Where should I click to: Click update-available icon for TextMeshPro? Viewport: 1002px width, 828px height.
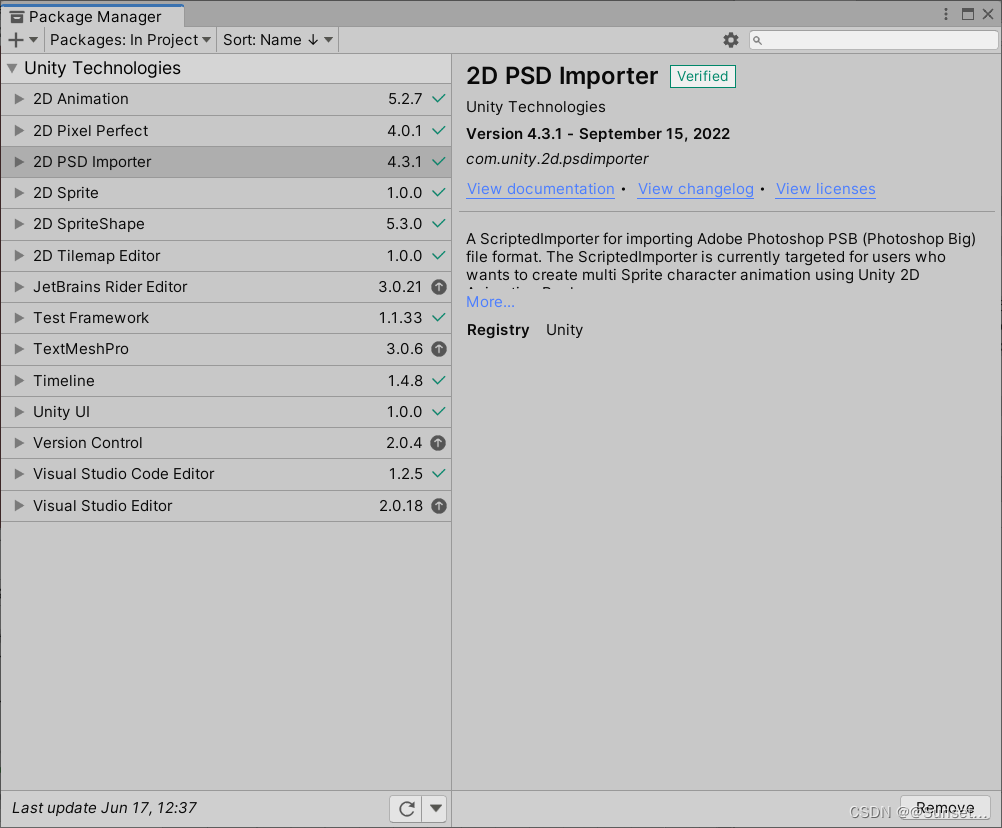coord(438,349)
